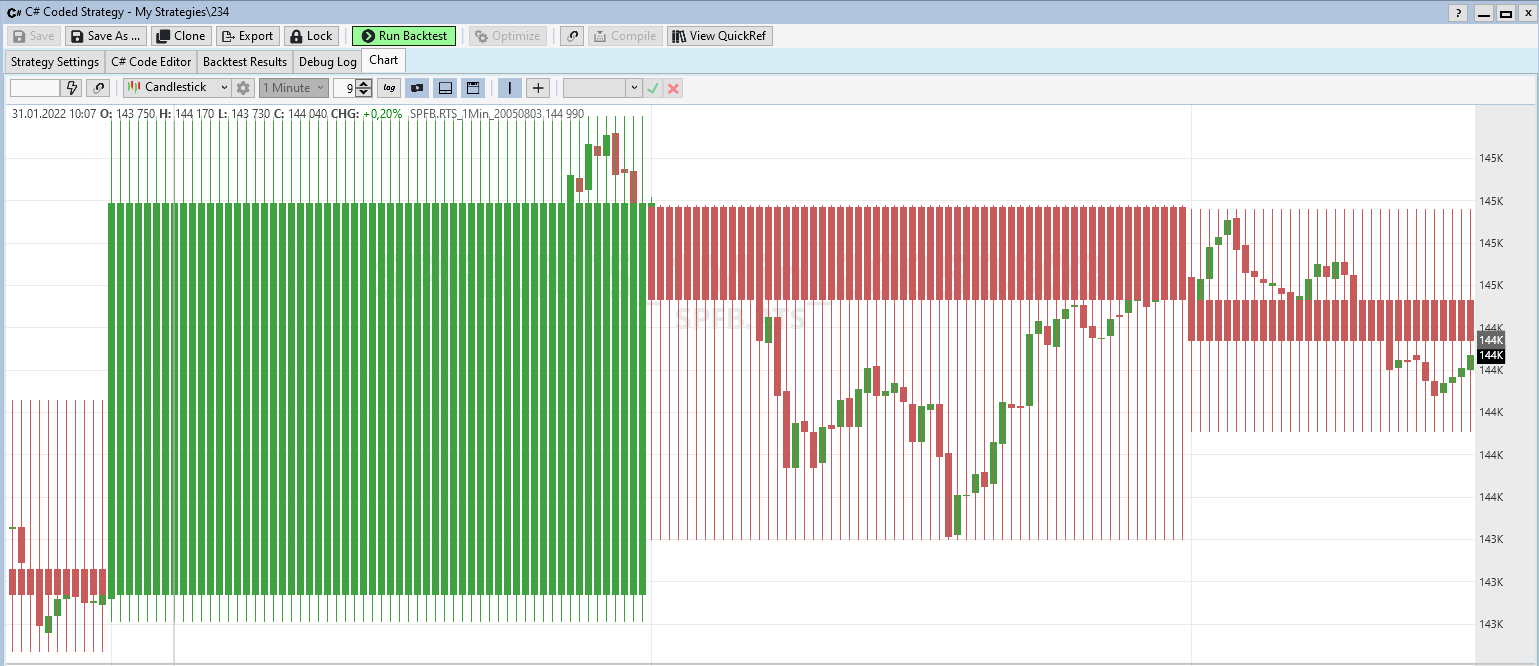Toggle the vertical line cursor button
The image size is (1539, 666).
coord(510,88)
